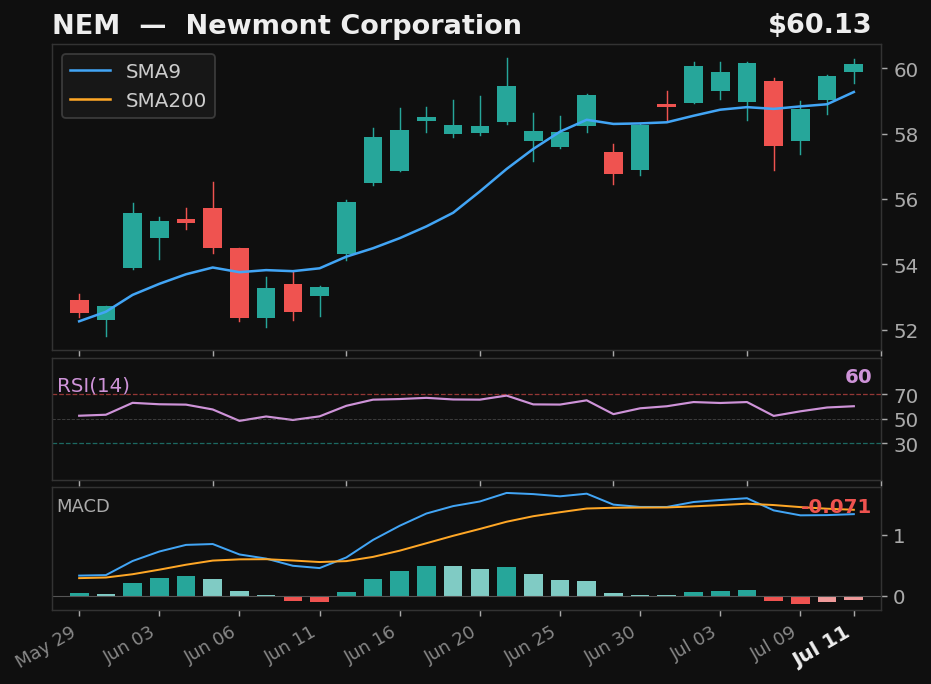The width and height of the screenshot is (931, 684).
Task: Click the blue SMA9 legend line sample
Action: [90, 71]
